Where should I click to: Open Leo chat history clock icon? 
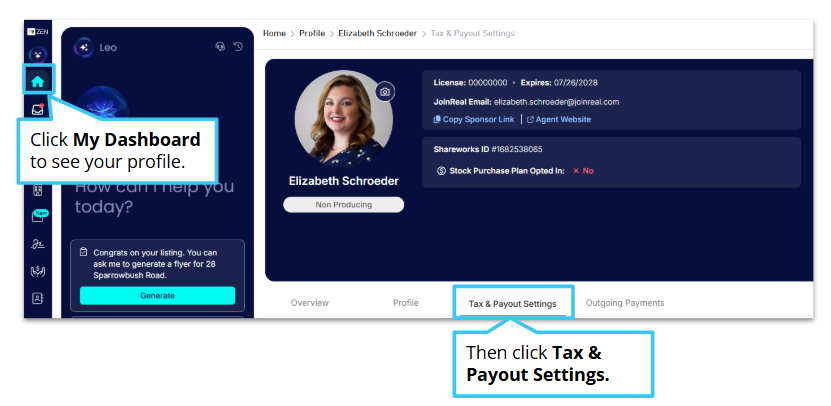pos(238,47)
